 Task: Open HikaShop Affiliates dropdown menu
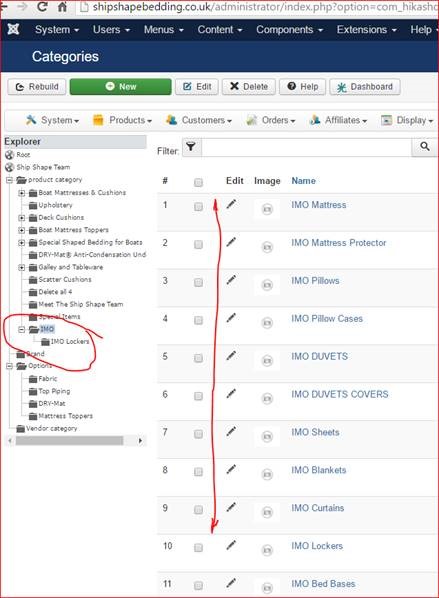(338, 120)
